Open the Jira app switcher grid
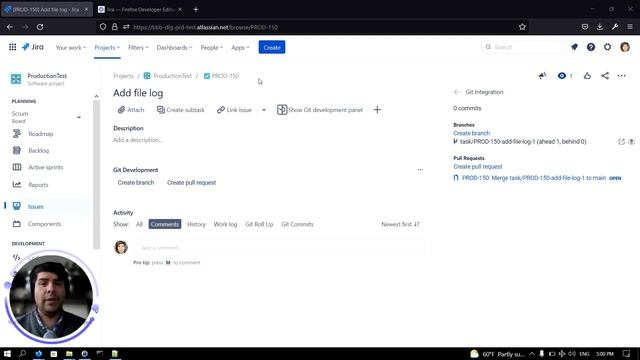640x360 pixels. tap(13, 47)
